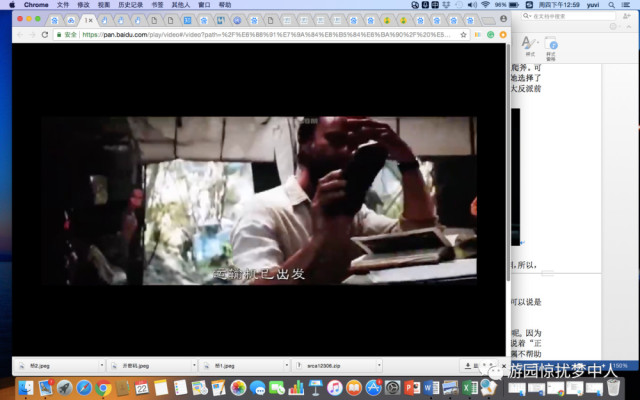Open Calendar from the Dock
640x400 pixels.
click(x=142, y=387)
